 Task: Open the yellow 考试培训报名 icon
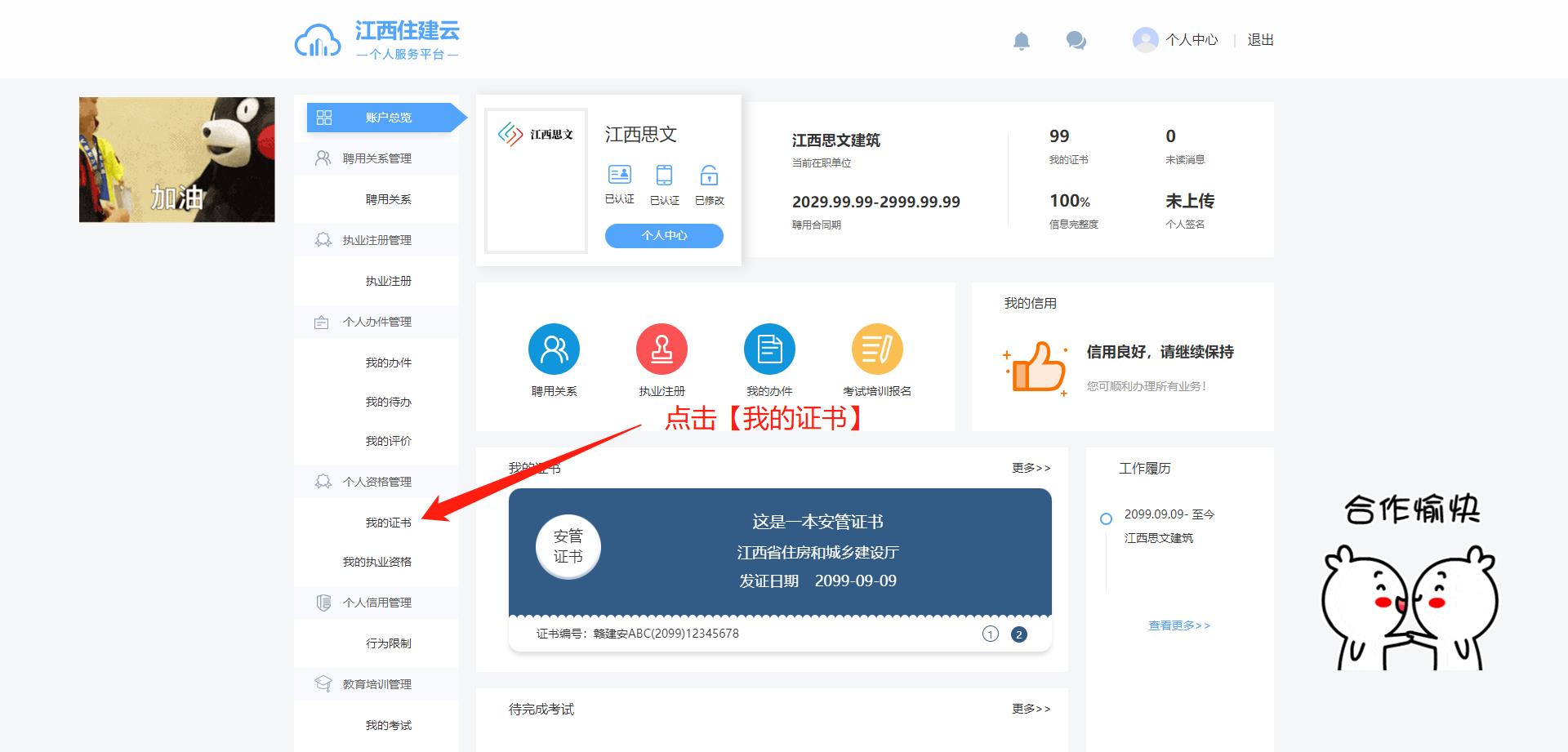pyautogui.click(x=877, y=349)
